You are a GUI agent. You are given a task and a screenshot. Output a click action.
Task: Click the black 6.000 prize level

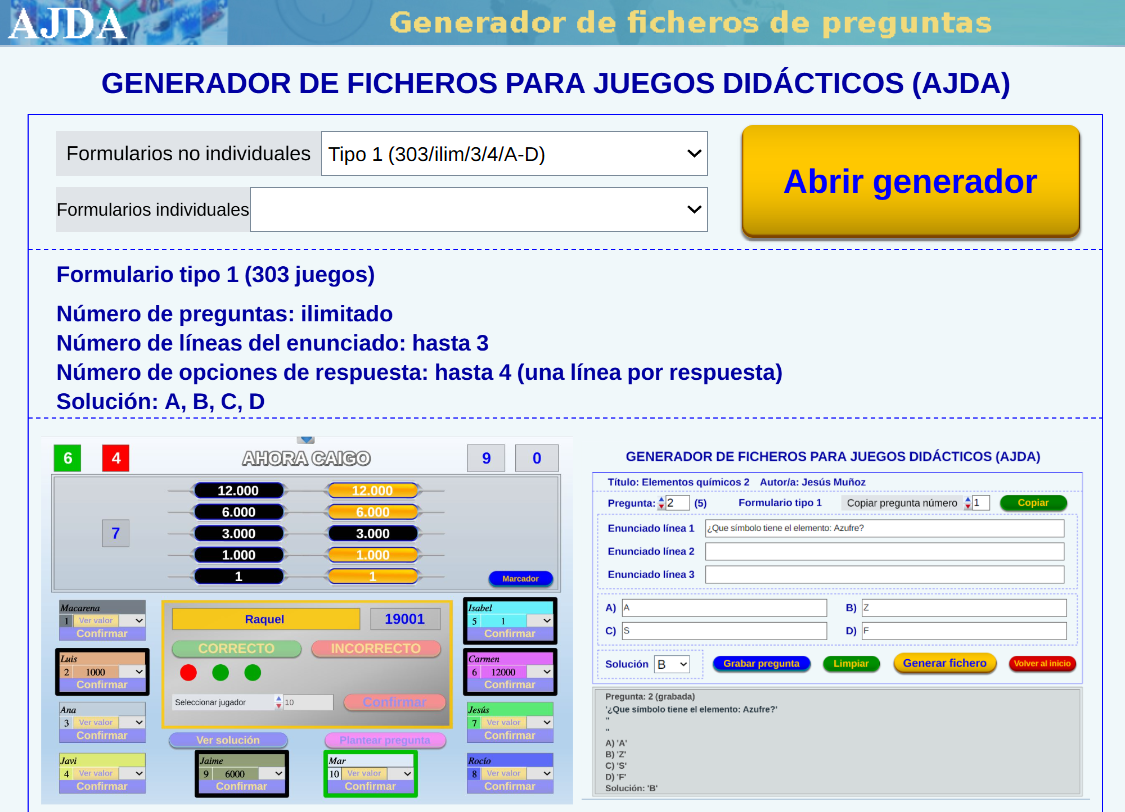click(x=238, y=512)
